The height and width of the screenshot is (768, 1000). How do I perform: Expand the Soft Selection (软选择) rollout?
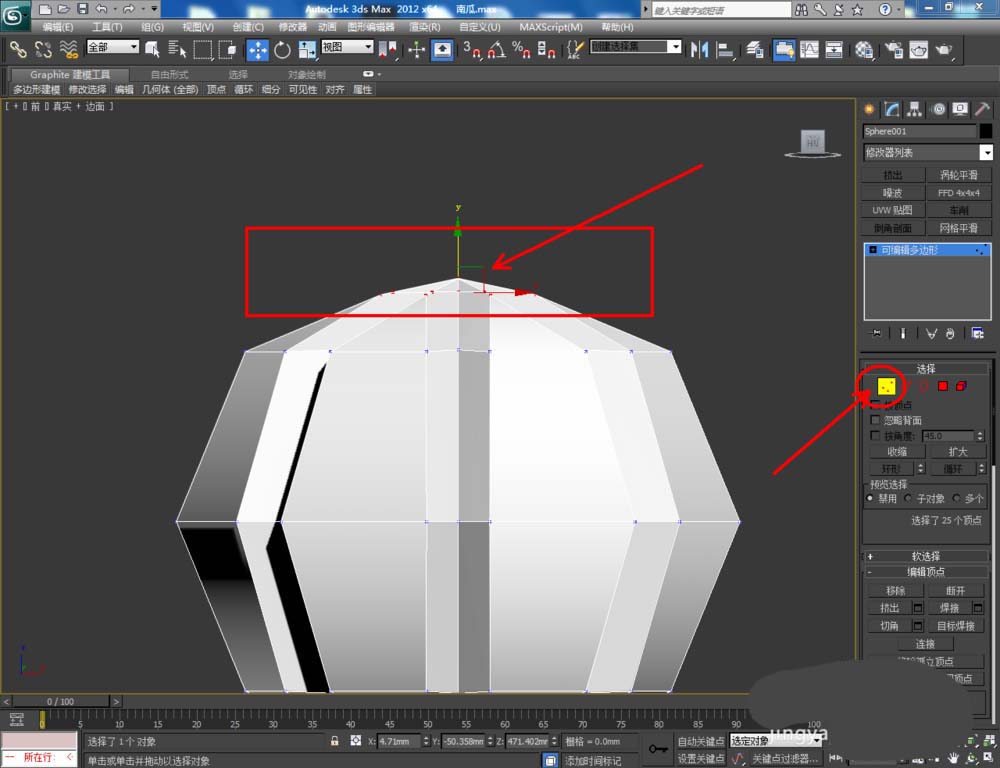tap(925, 556)
